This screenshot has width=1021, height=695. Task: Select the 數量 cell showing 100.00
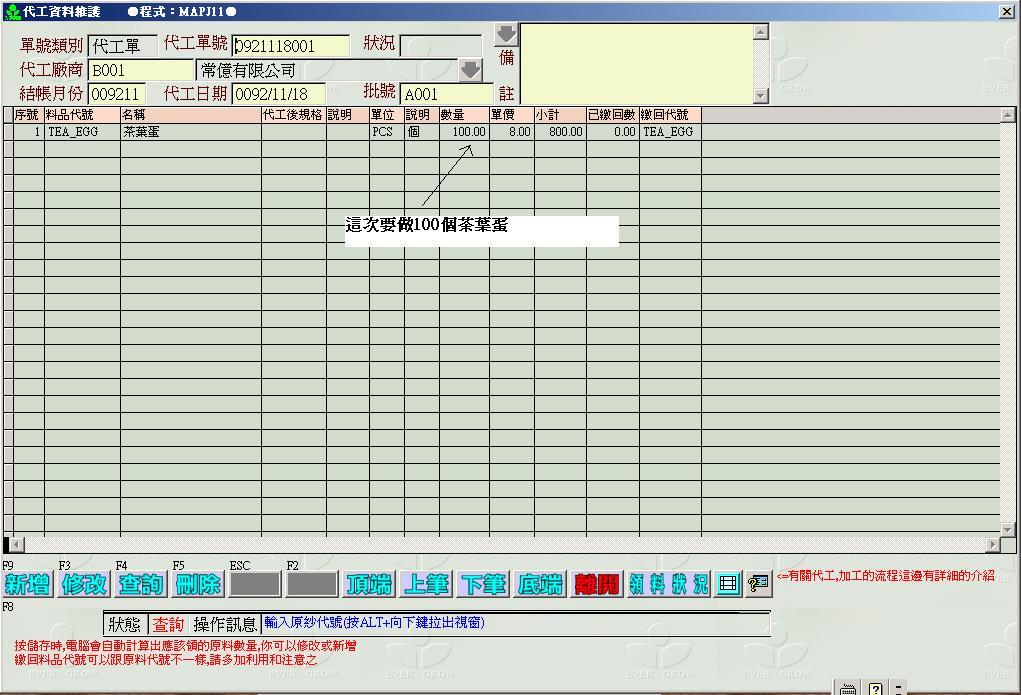click(x=464, y=132)
